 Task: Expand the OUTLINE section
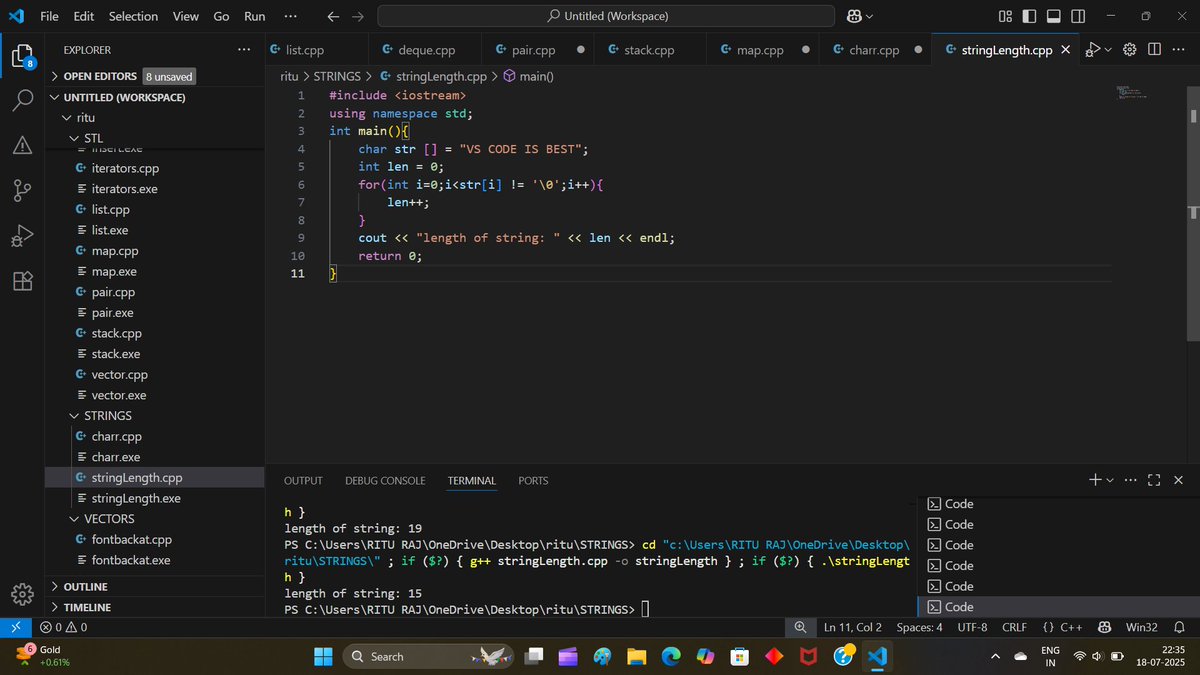pyautogui.click(x=155, y=586)
